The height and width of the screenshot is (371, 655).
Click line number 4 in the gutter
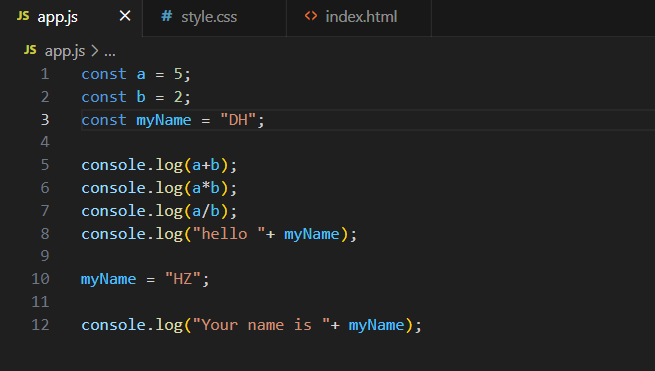45,142
